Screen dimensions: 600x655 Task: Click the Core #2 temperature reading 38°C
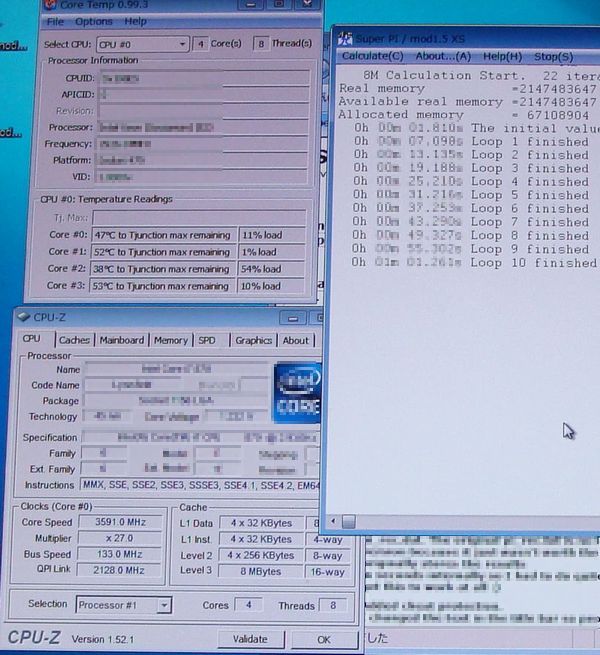[163, 269]
